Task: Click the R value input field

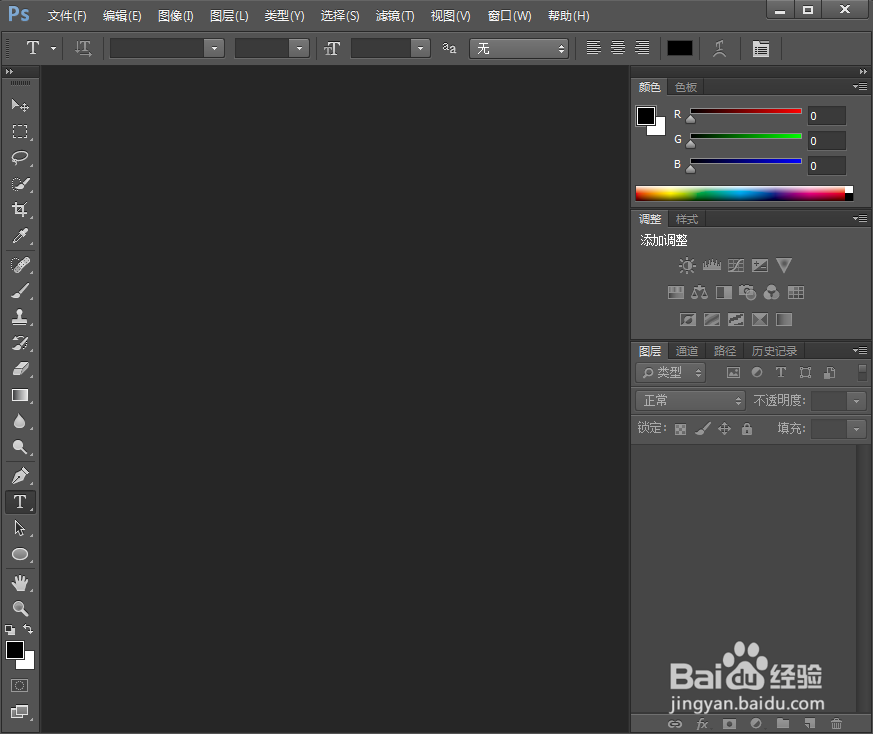Action: (827, 116)
